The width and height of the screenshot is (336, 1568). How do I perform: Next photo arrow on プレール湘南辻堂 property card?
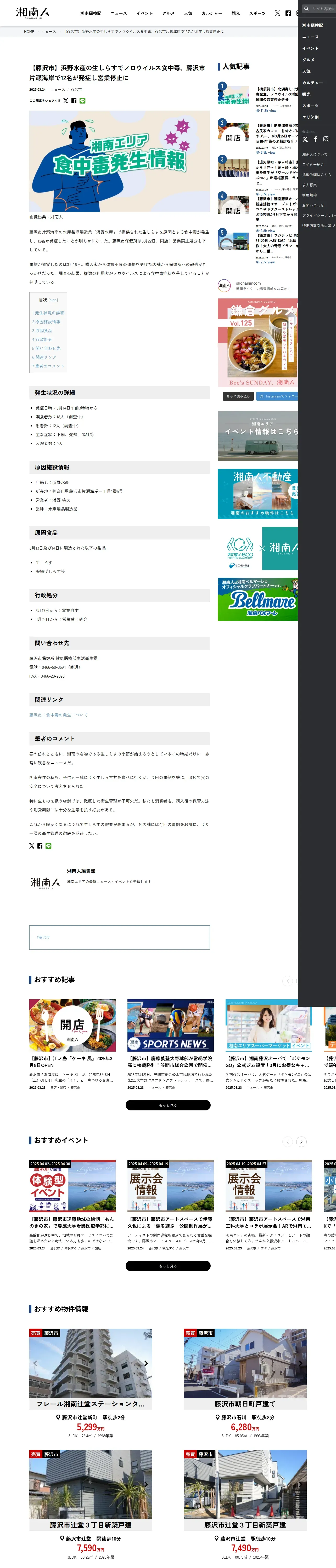point(146,1363)
